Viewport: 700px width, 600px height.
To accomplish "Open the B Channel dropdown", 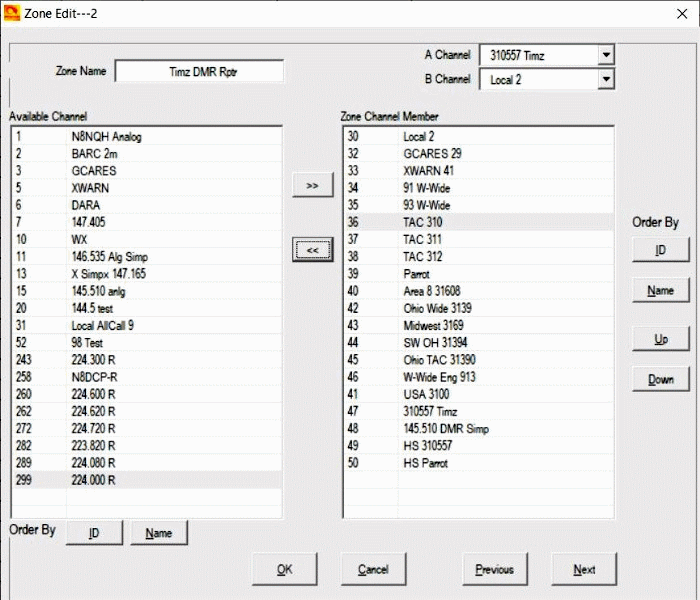I will point(606,79).
